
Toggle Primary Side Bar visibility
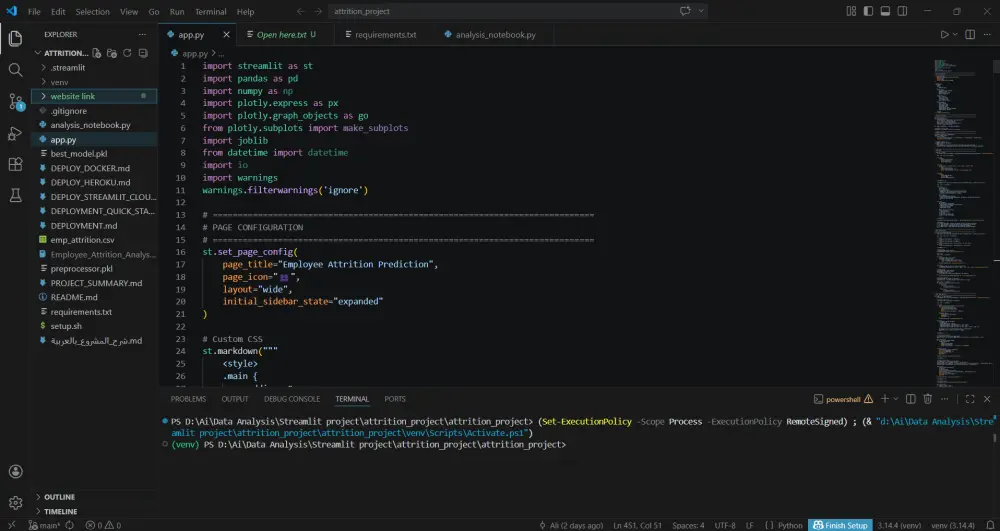click(868, 11)
